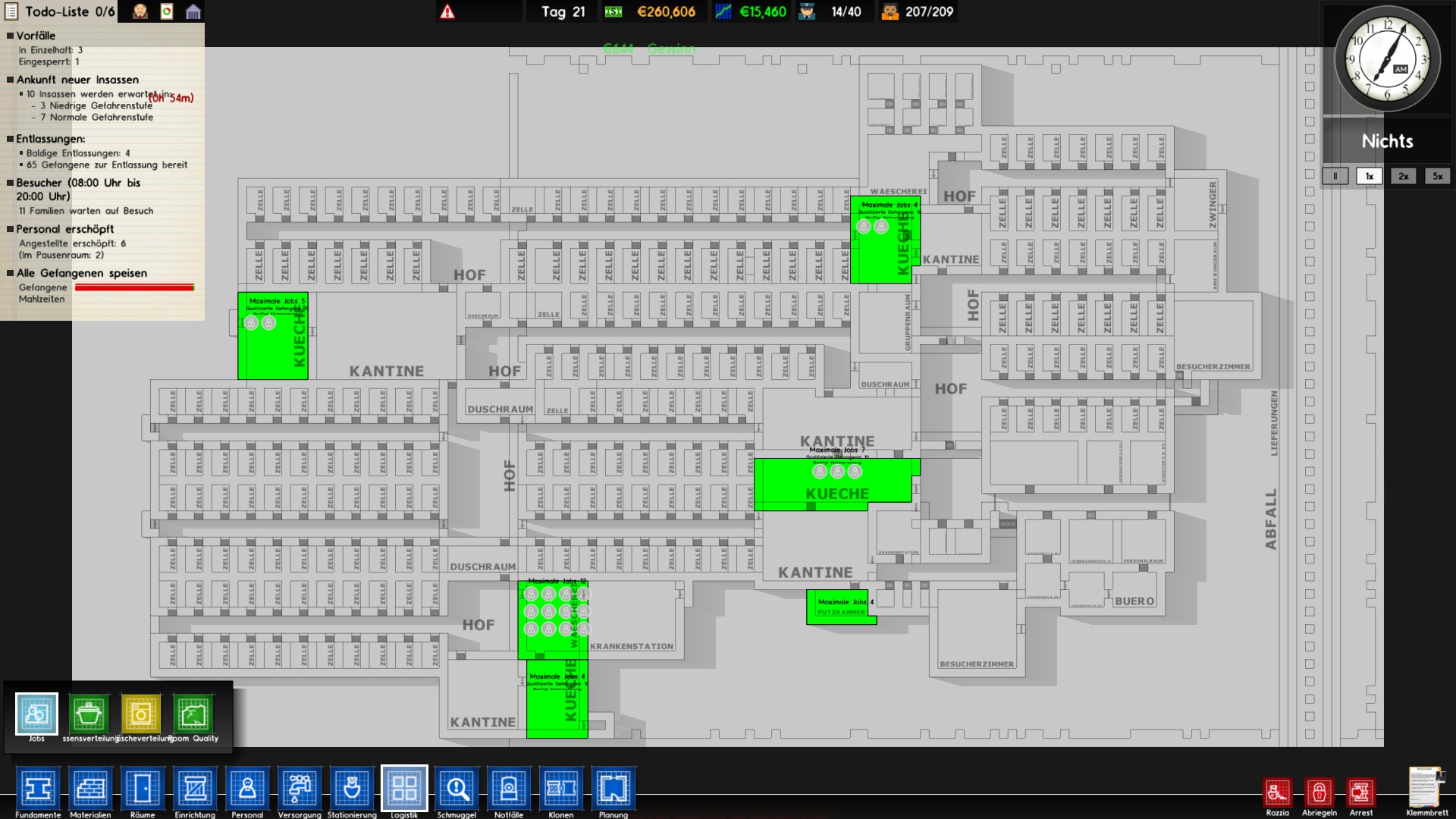Select the Materialien tool
The width and height of the screenshot is (1456, 819).
[x=90, y=789]
